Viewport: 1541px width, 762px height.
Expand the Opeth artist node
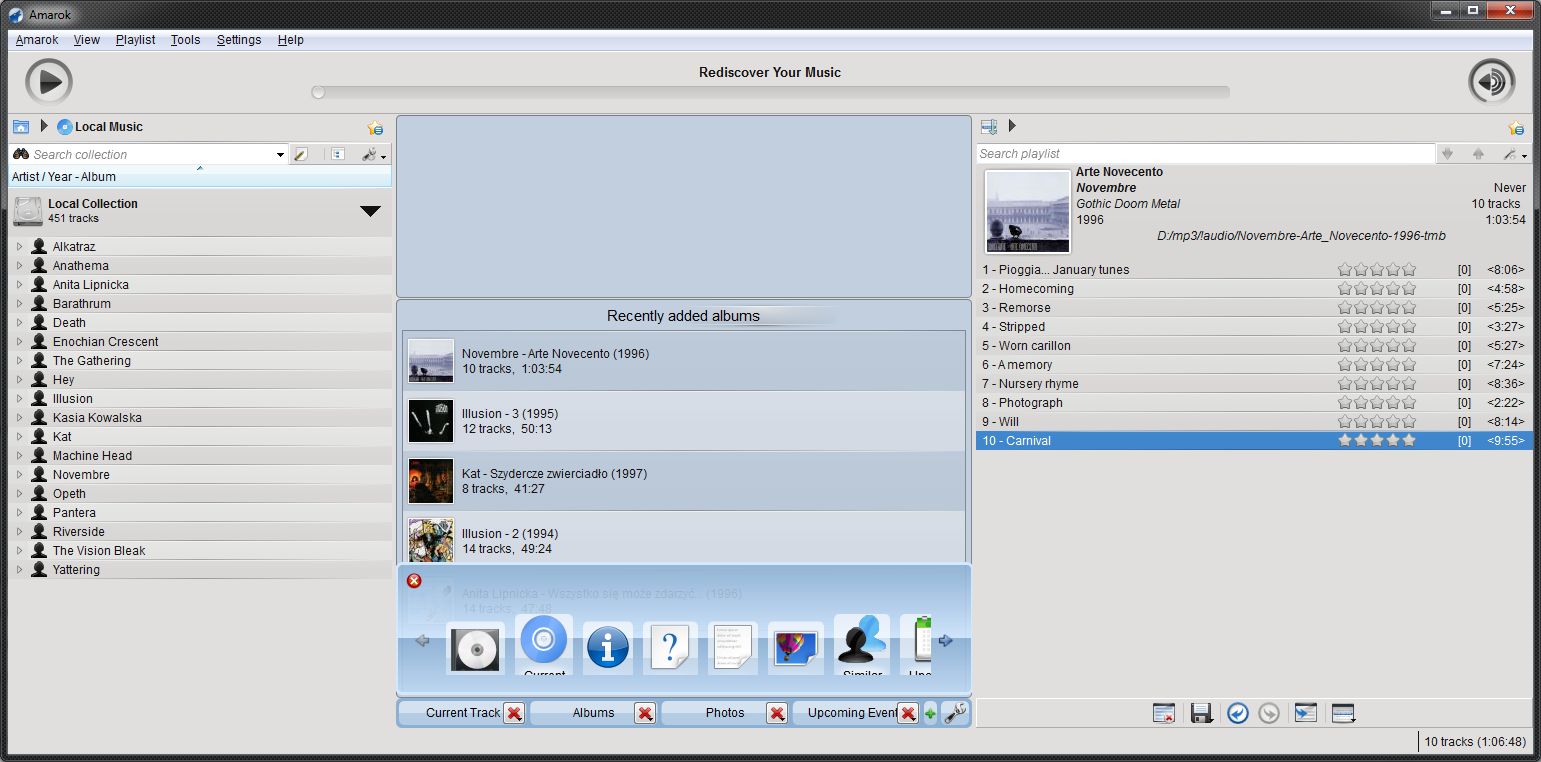point(19,493)
